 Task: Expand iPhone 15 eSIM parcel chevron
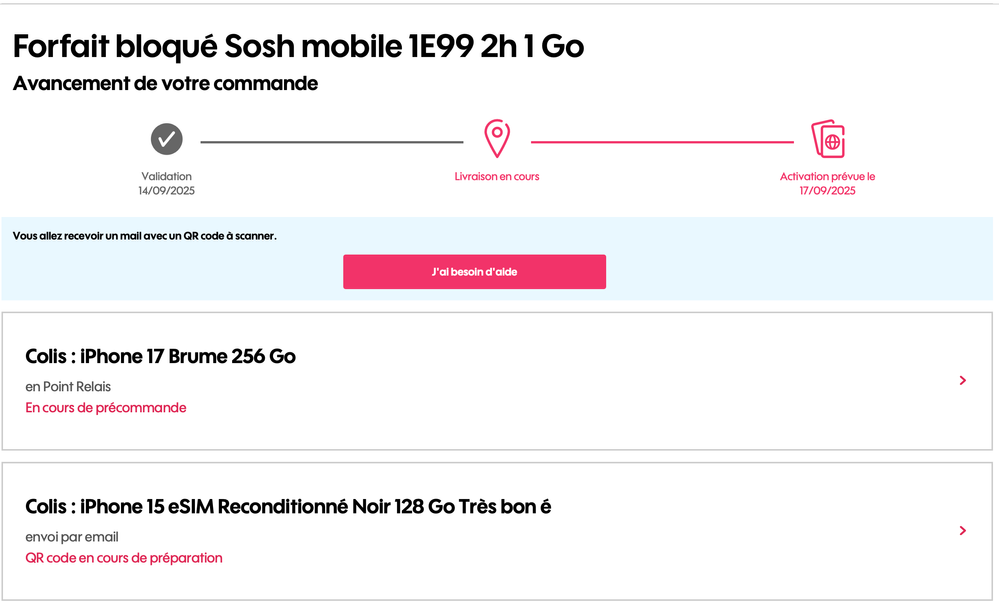pyautogui.click(x=962, y=531)
